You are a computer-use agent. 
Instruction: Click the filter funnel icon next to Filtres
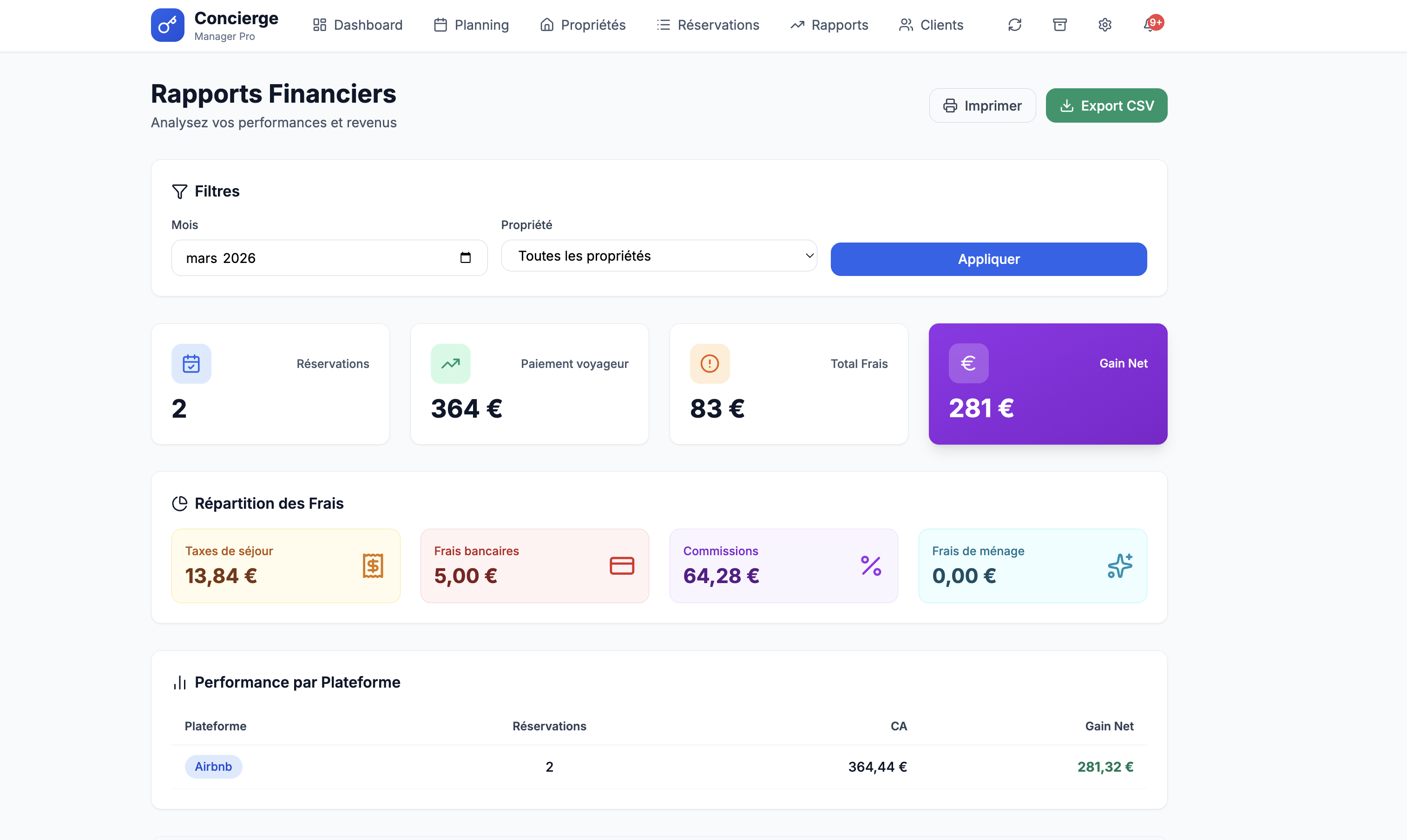(179, 191)
